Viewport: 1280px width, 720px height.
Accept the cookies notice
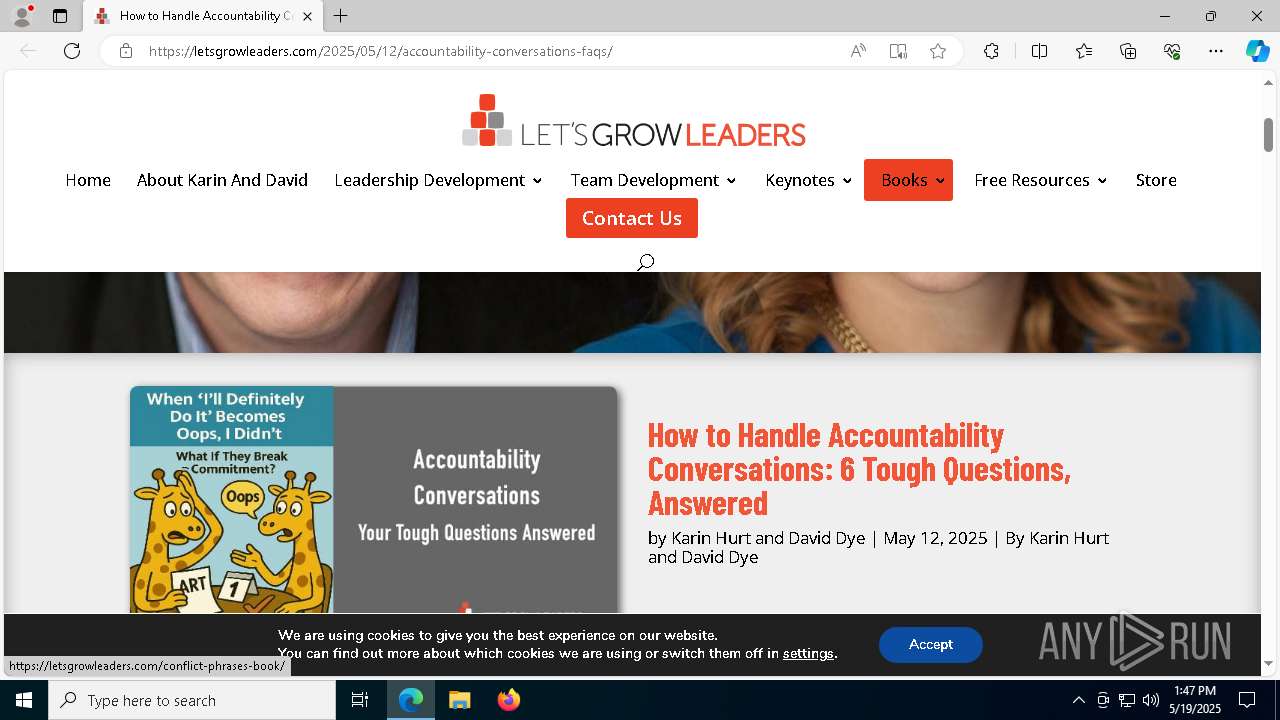pos(930,645)
